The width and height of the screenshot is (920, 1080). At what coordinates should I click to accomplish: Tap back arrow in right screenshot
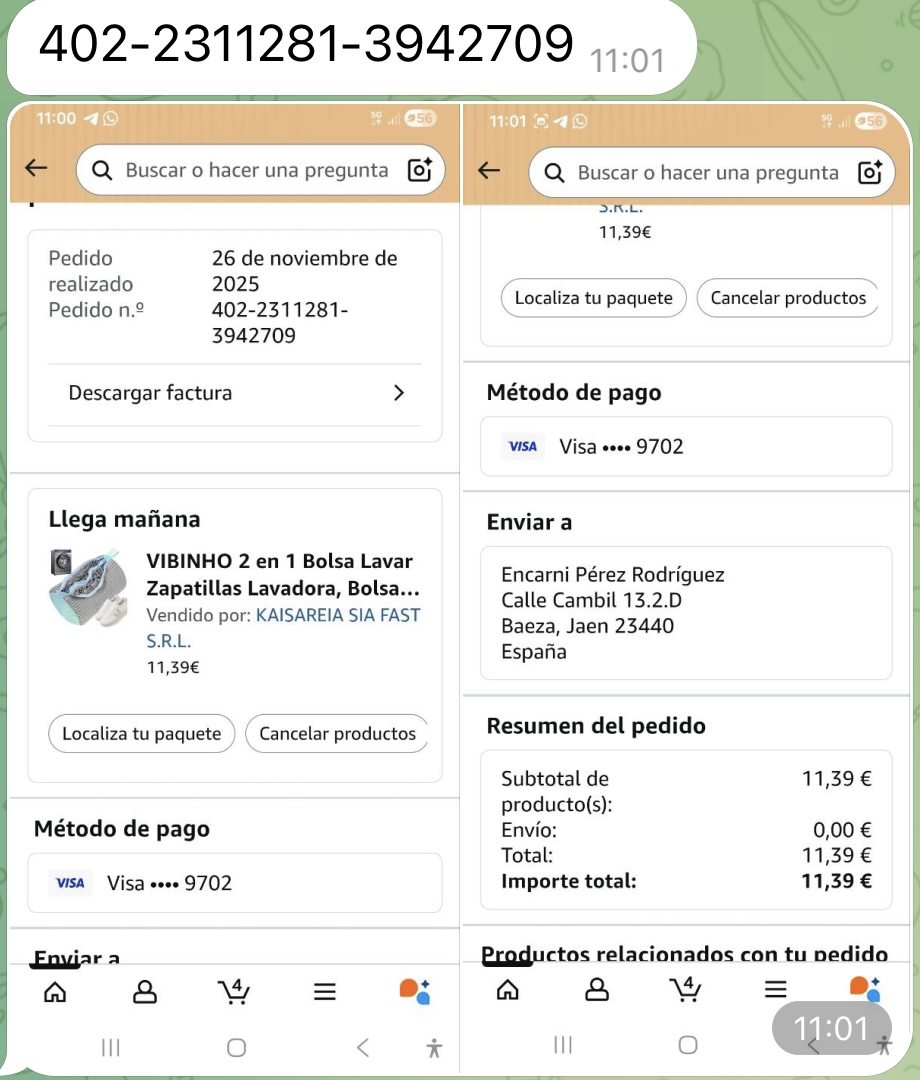488,170
